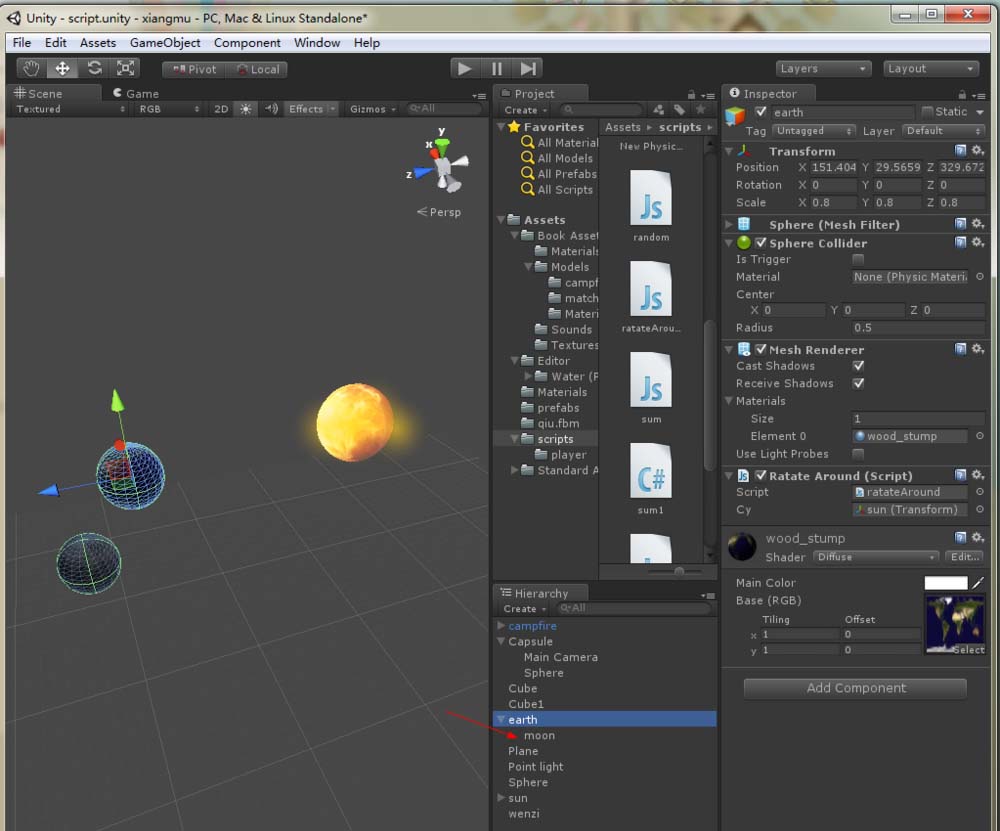Open the Textured draw mode dropdown
Viewport: 1000px width, 831px height.
point(70,109)
